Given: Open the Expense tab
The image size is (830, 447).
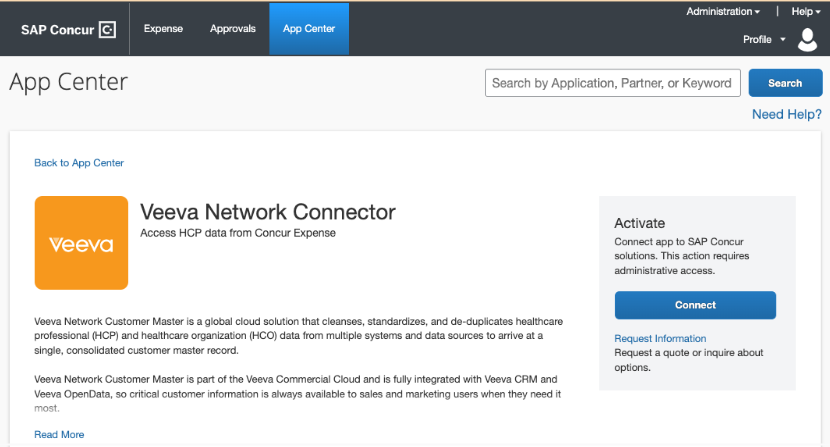Looking at the screenshot, I should click(x=163, y=29).
